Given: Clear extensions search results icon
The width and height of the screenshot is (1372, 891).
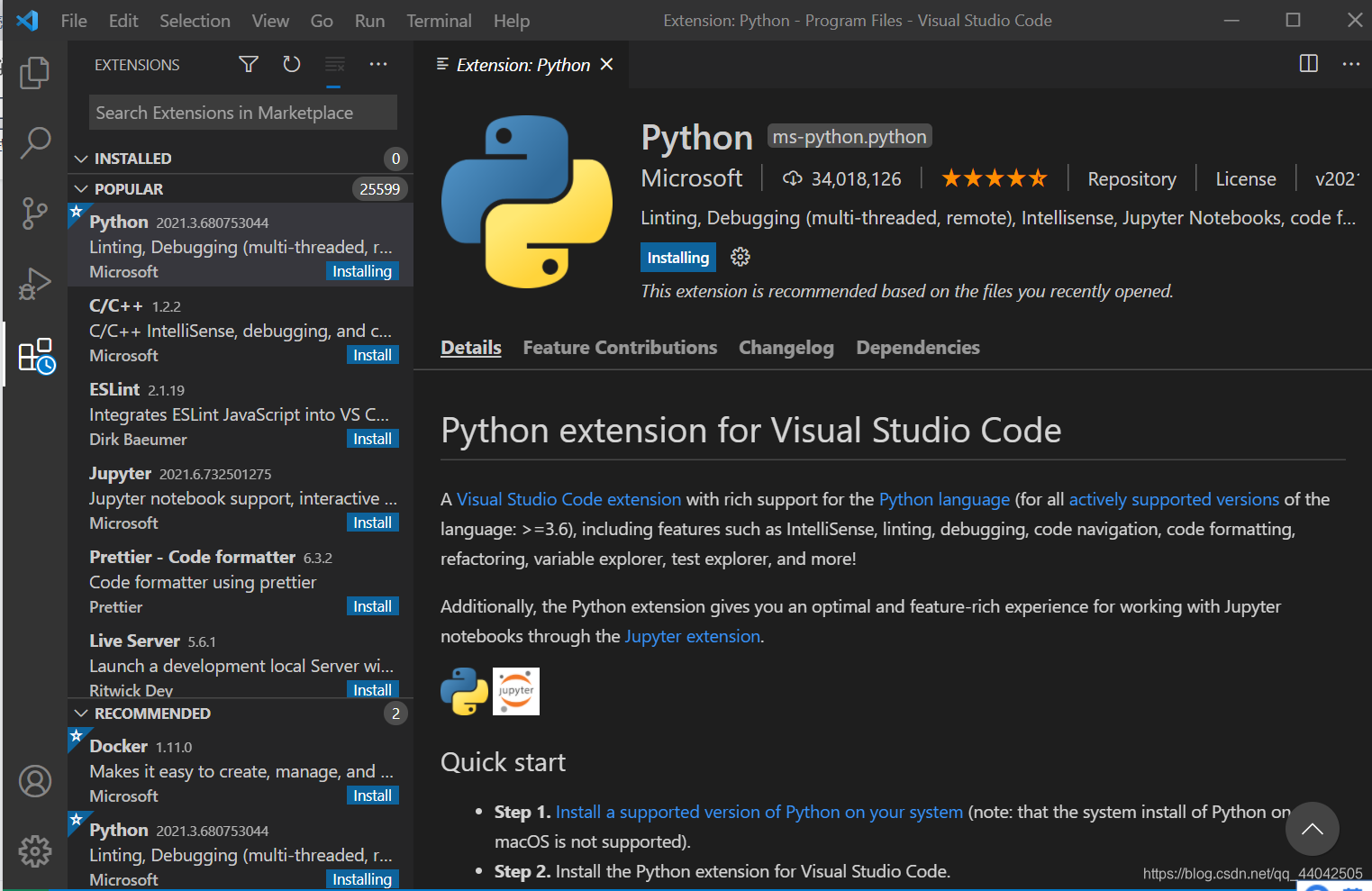Looking at the screenshot, I should (x=334, y=64).
